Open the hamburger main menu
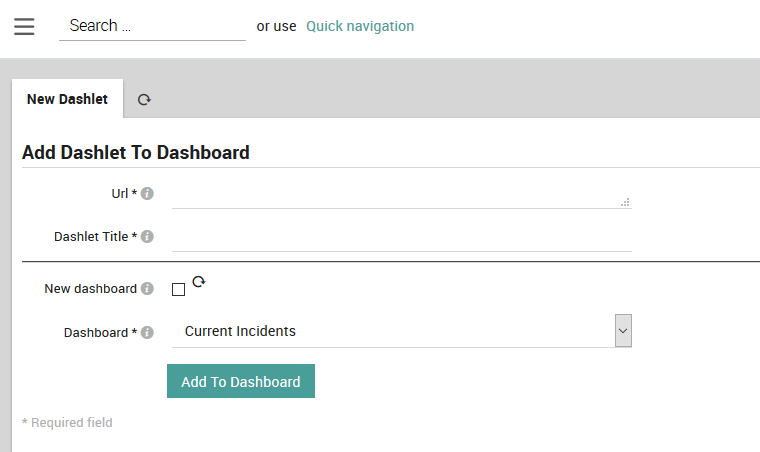The width and height of the screenshot is (760, 452). (24, 26)
